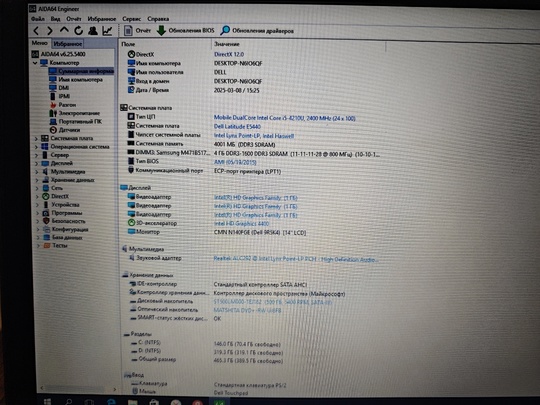Open the Dell Latitude E5440 link
540x405 pixels.
[x=237, y=126]
